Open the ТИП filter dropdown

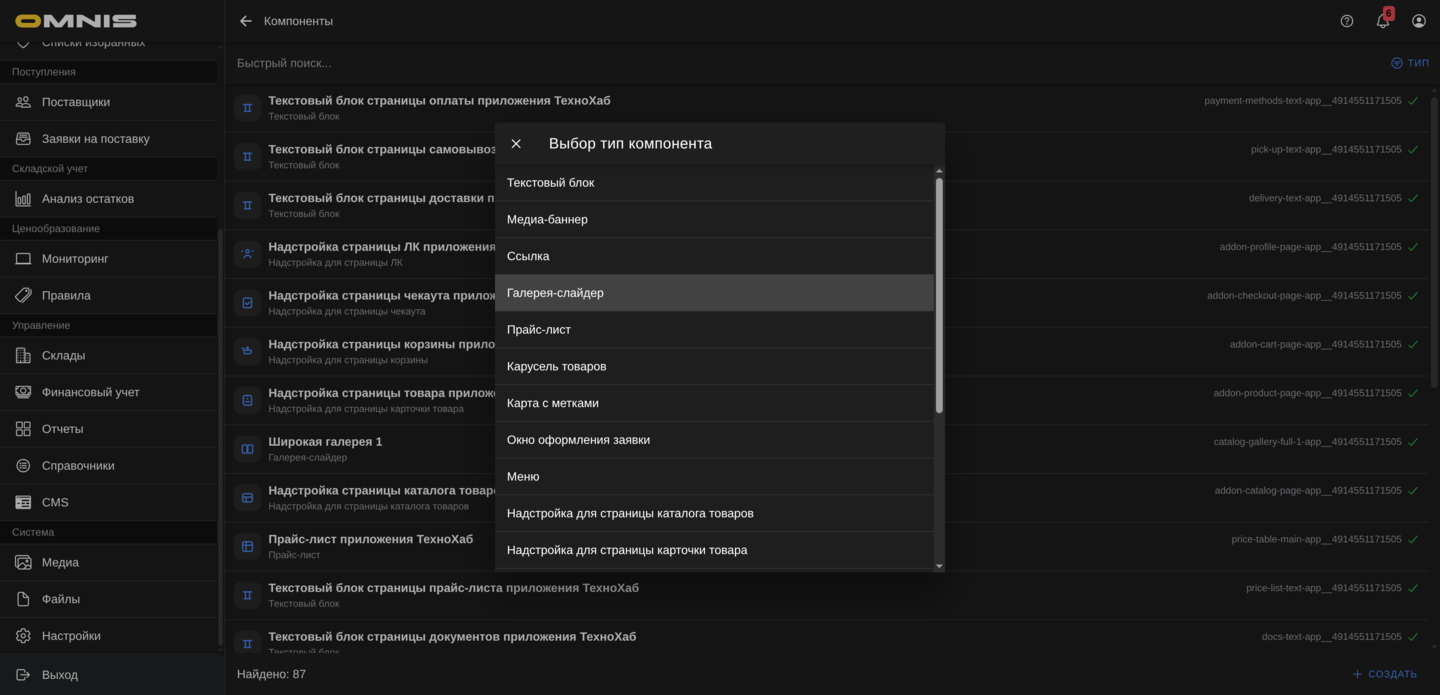(1412, 62)
